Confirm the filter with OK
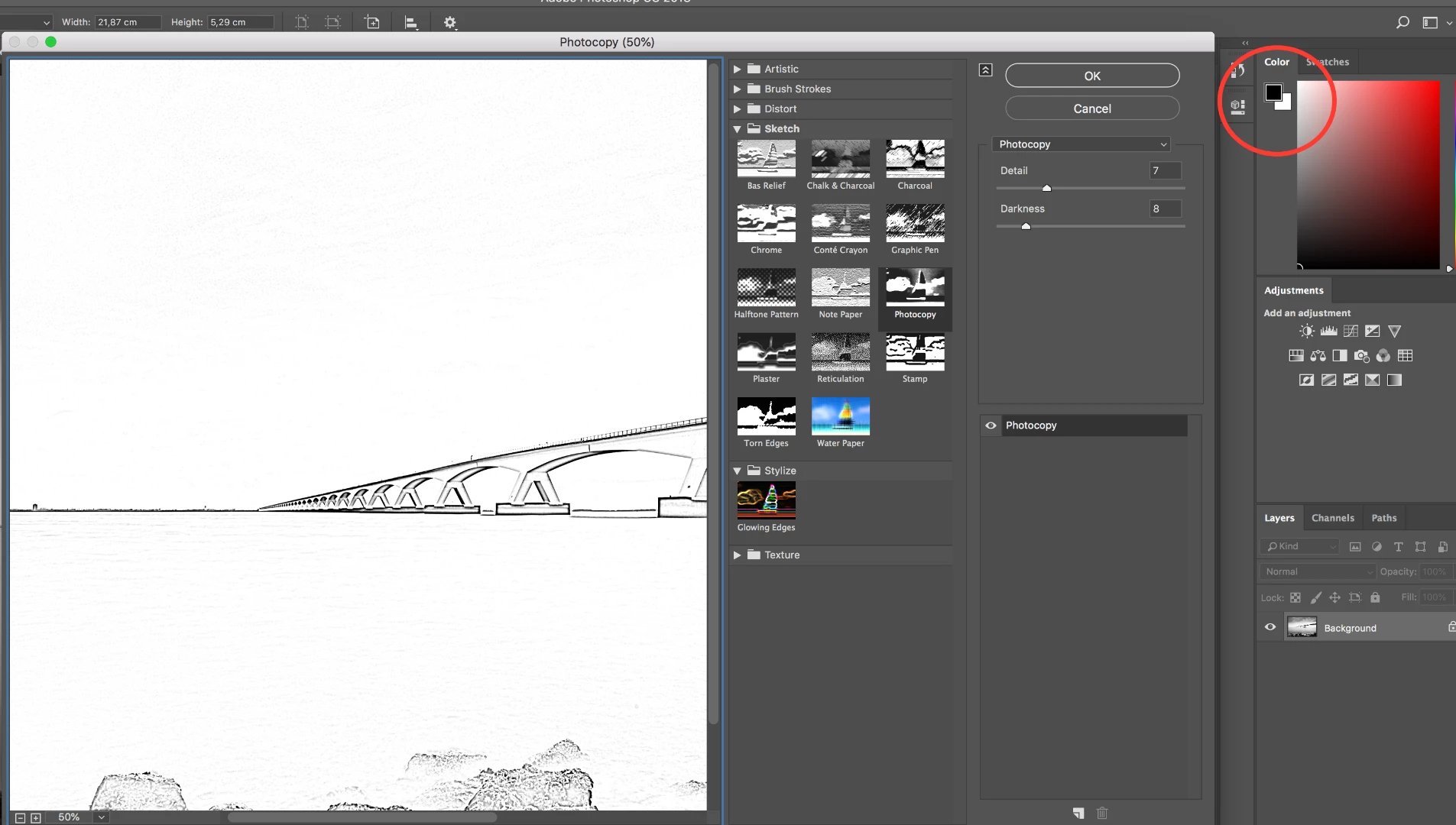This screenshot has width=1456, height=825. (x=1092, y=76)
